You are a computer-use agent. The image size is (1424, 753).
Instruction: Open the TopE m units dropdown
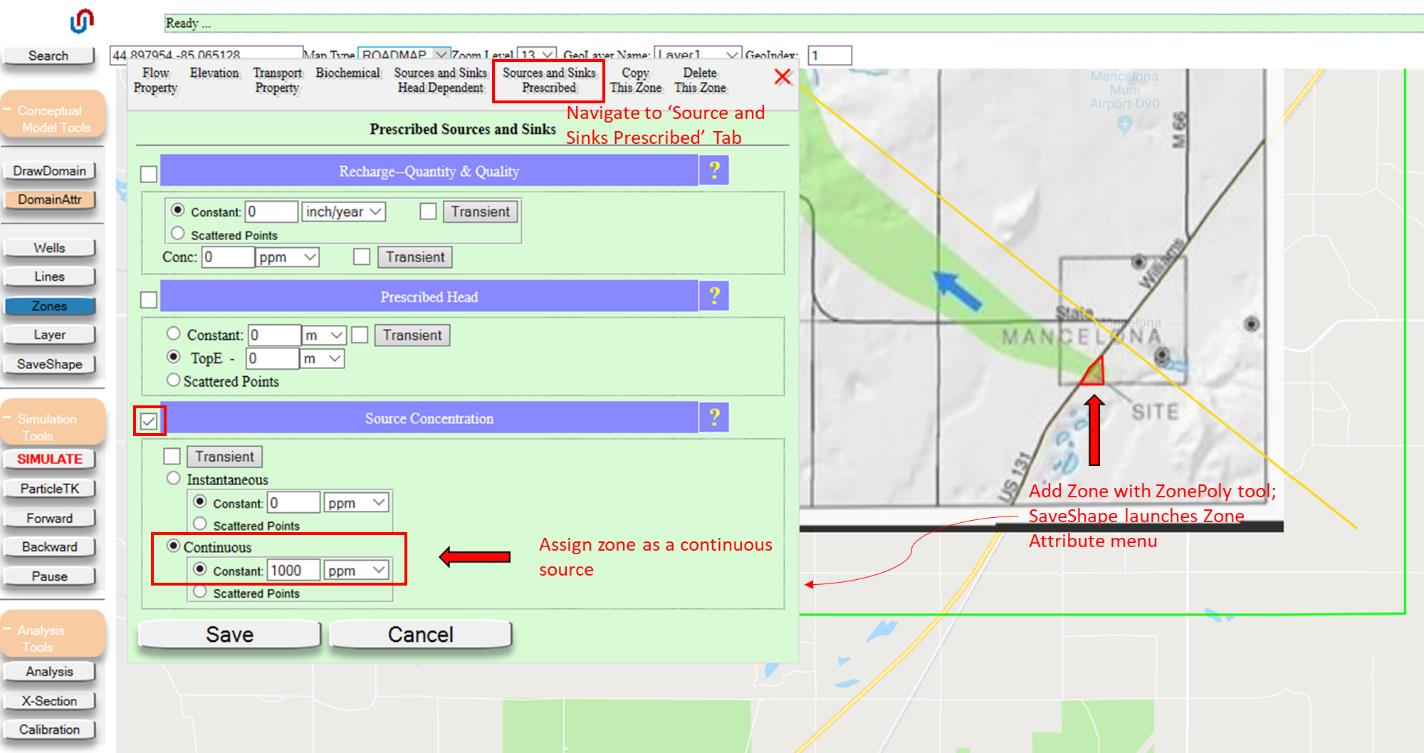[x=322, y=358]
